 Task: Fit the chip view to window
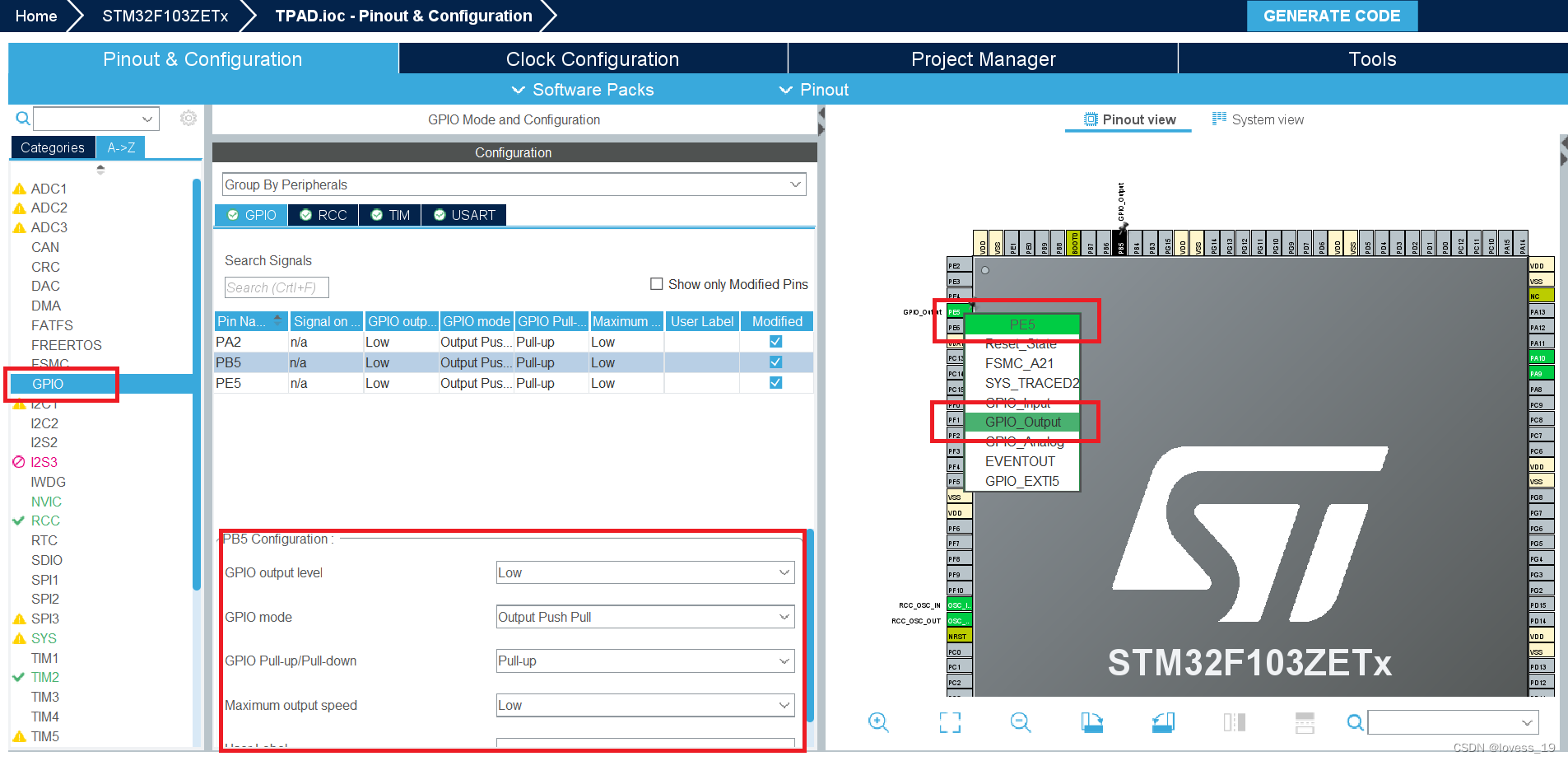pos(950,722)
